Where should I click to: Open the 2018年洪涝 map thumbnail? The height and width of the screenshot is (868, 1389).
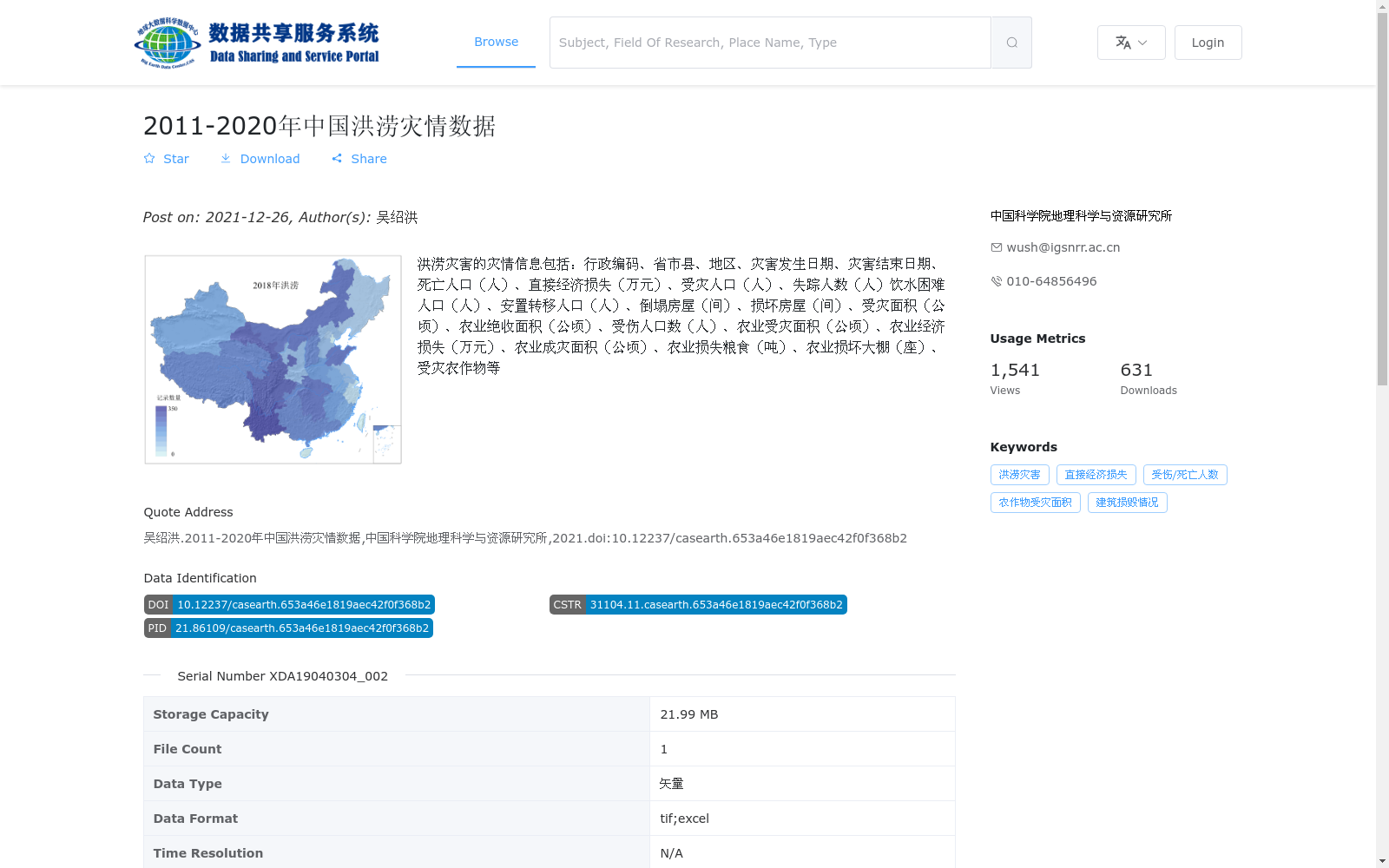tap(272, 358)
